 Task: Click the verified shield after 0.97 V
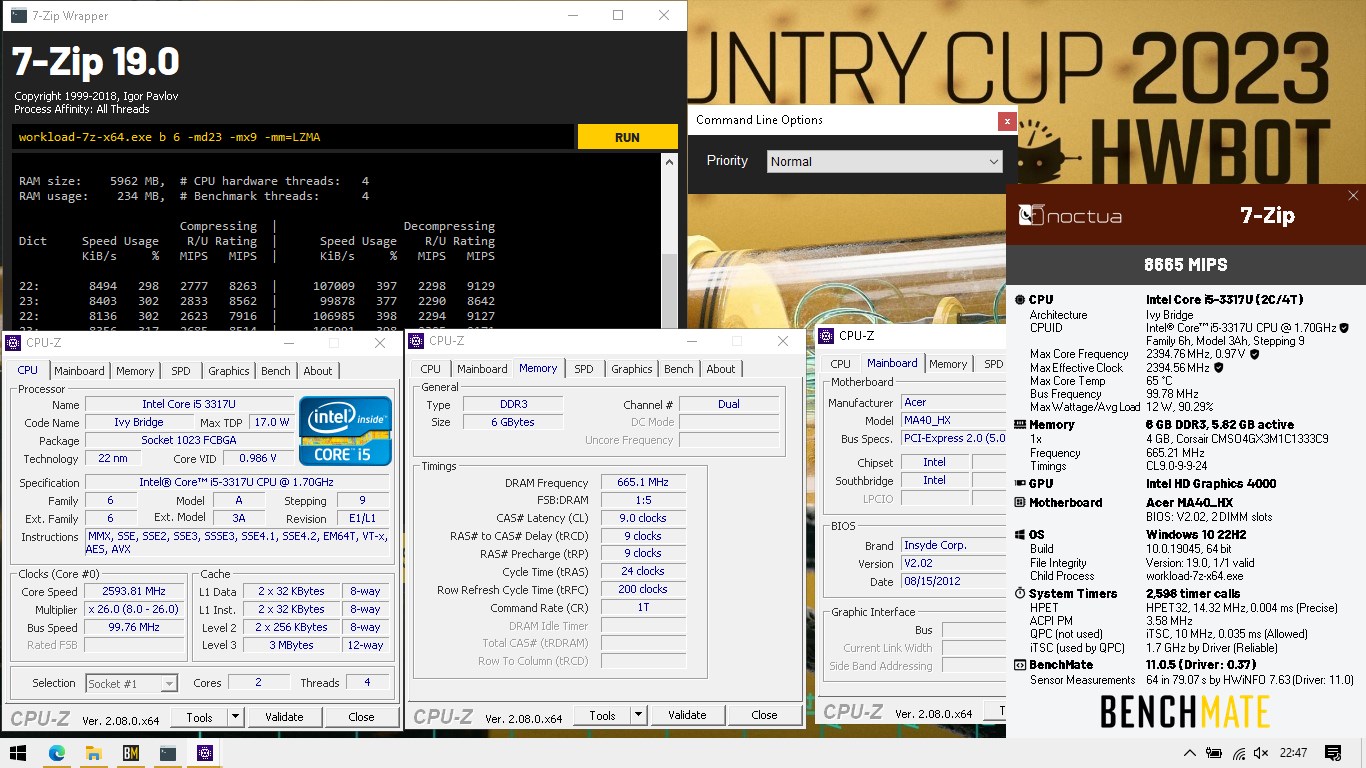pyautogui.click(x=1254, y=354)
